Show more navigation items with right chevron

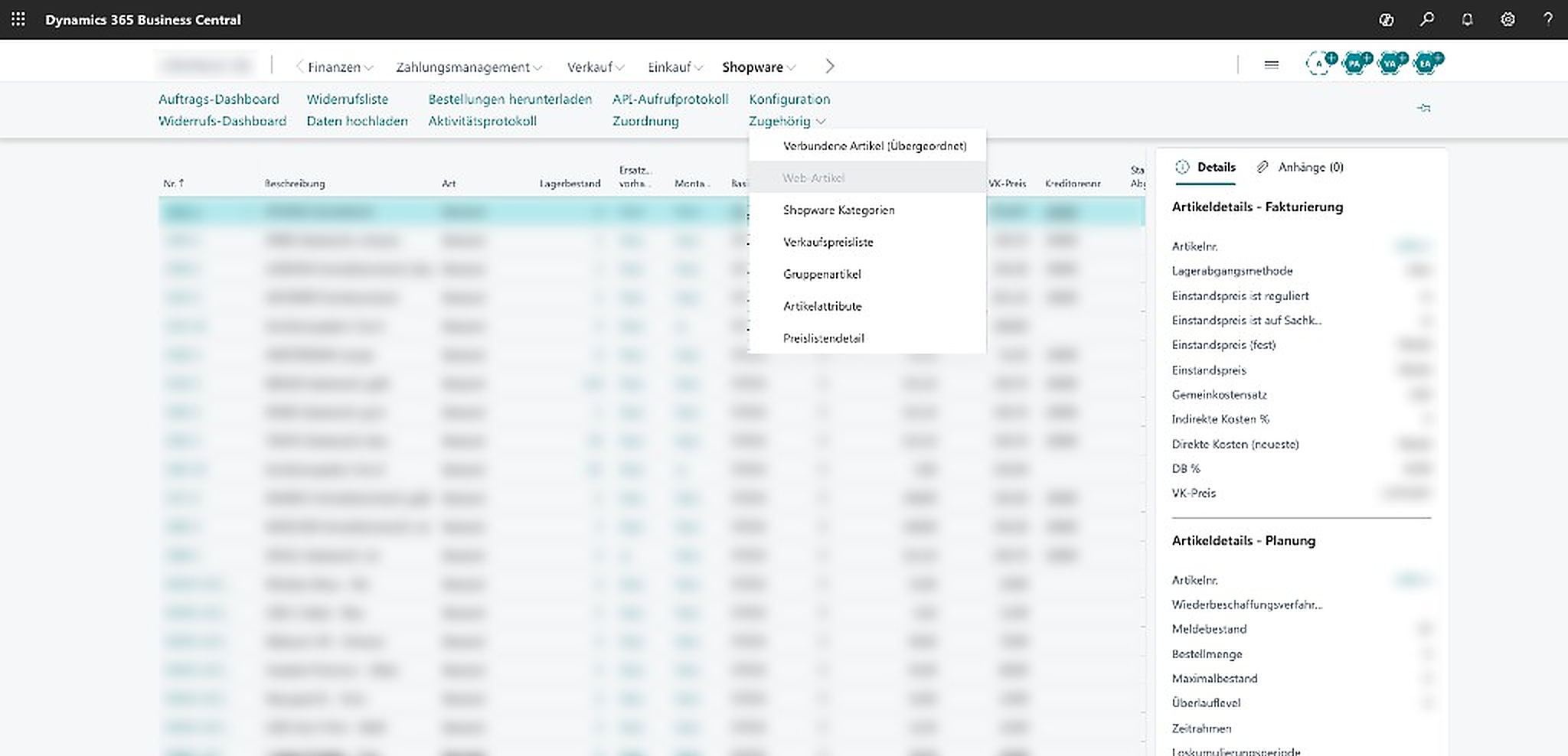click(x=830, y=67)
